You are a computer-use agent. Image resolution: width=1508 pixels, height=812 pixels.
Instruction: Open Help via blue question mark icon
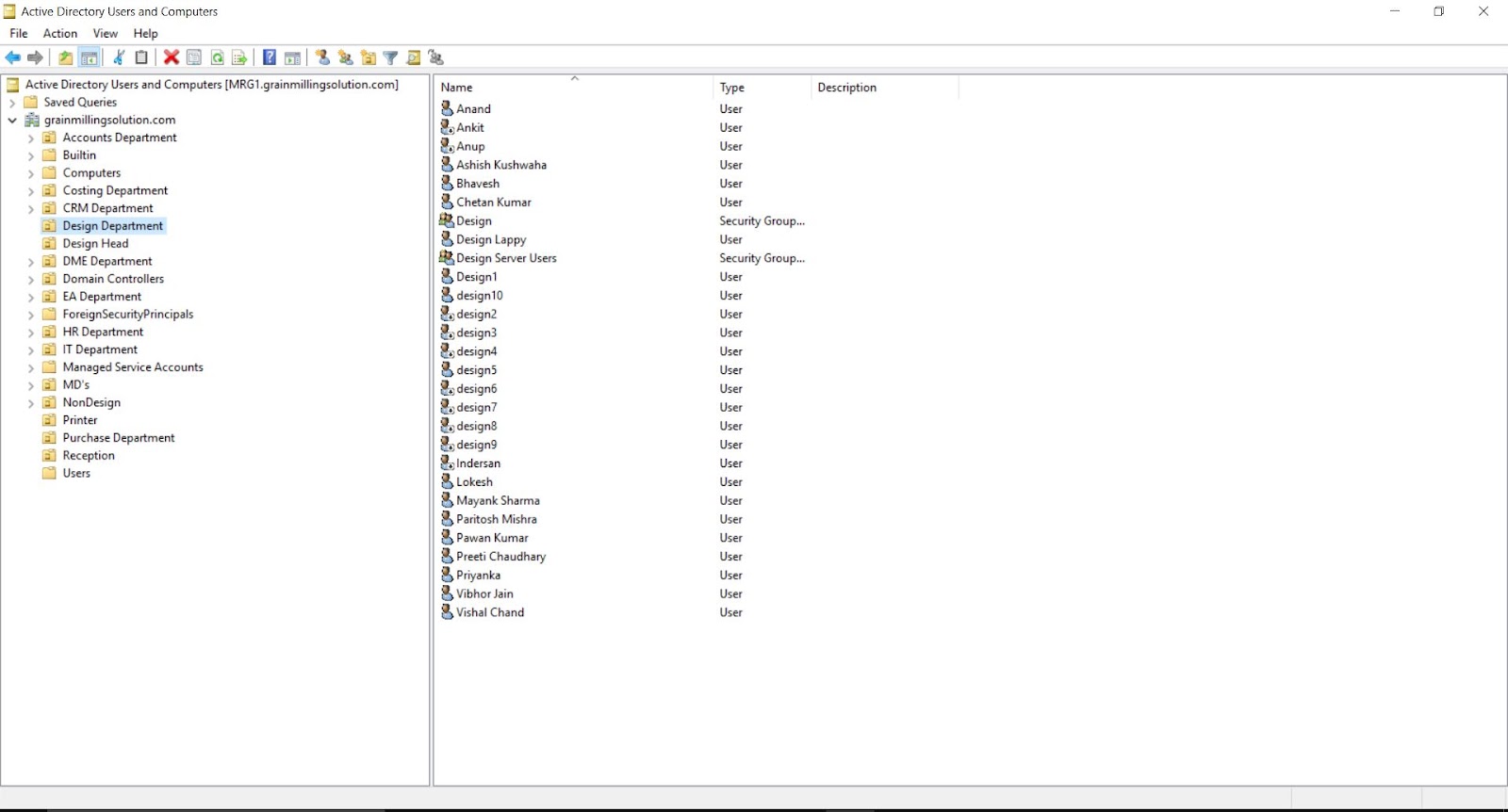click(270, 57)
